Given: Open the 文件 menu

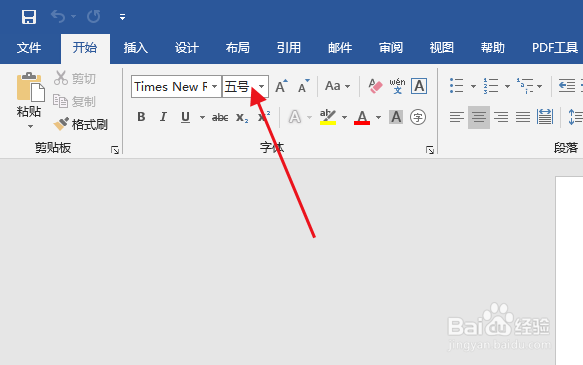Looking at the screenshot, I should click(29, 48).
